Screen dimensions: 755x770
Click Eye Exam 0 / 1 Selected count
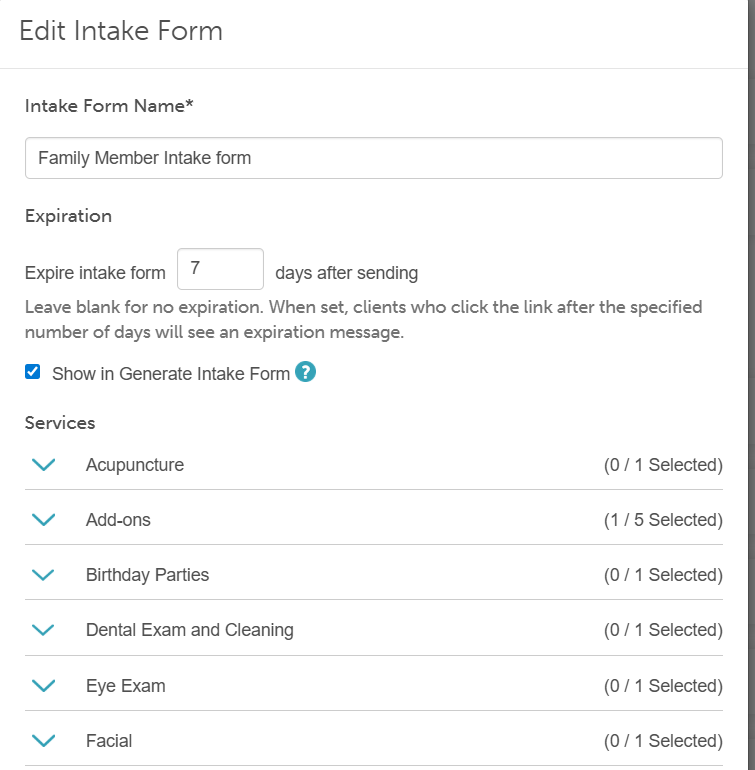[662, 686]
